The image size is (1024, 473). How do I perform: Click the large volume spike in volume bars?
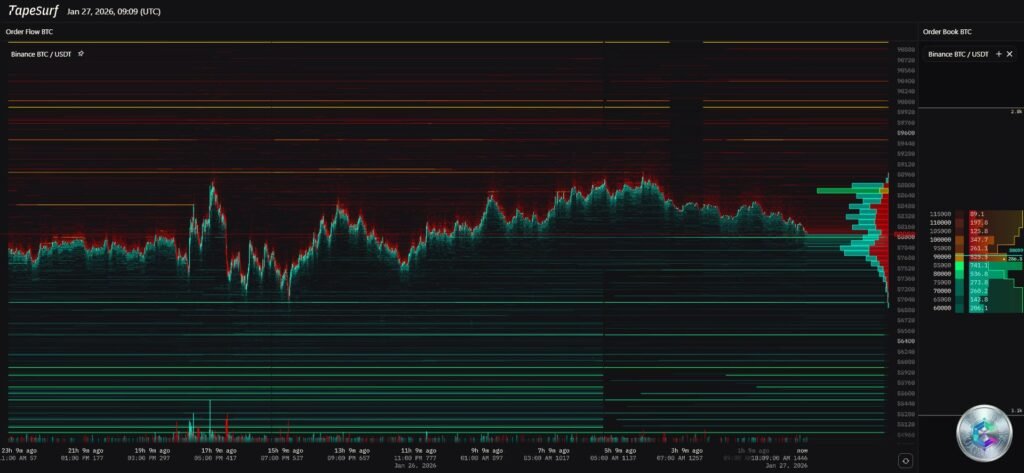click(x=210, y=418)
